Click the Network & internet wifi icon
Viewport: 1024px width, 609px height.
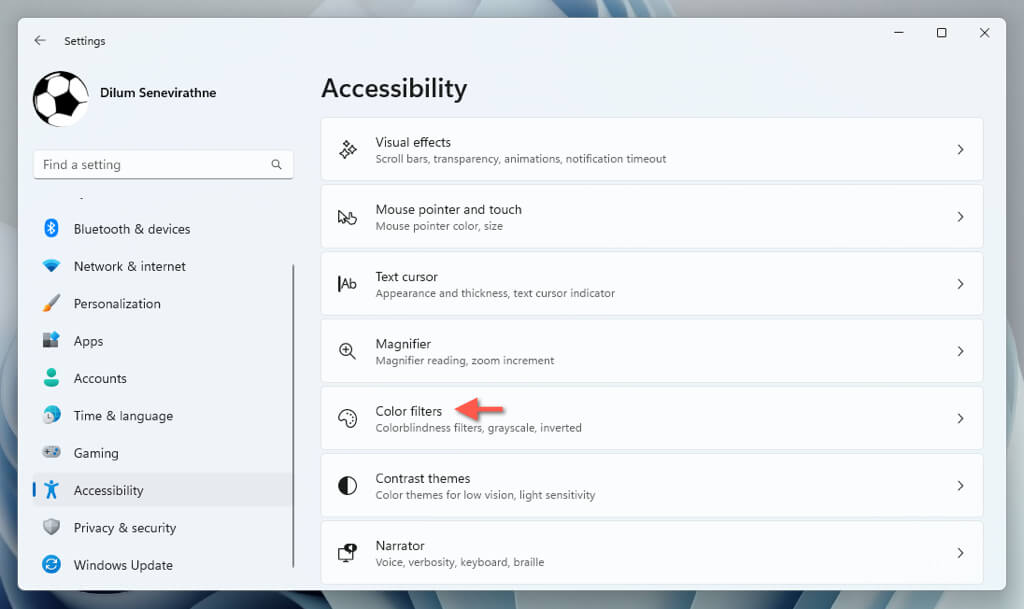tap(52, 266)
